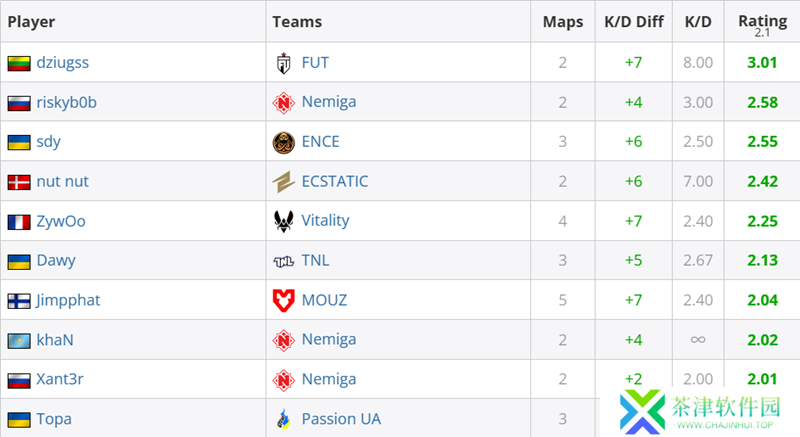Open khaN player profile link

55,340
